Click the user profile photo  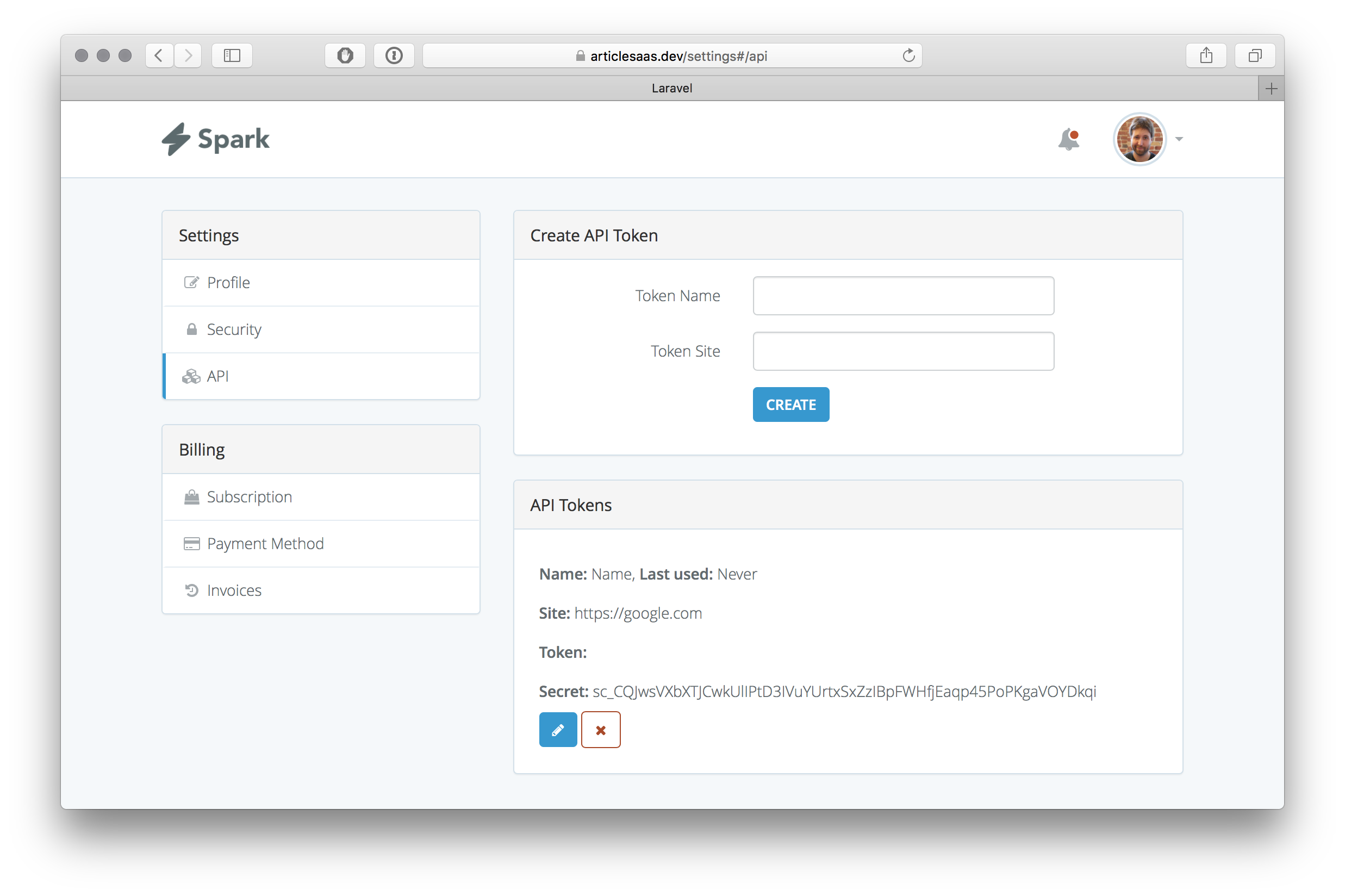pos(1139,139)
